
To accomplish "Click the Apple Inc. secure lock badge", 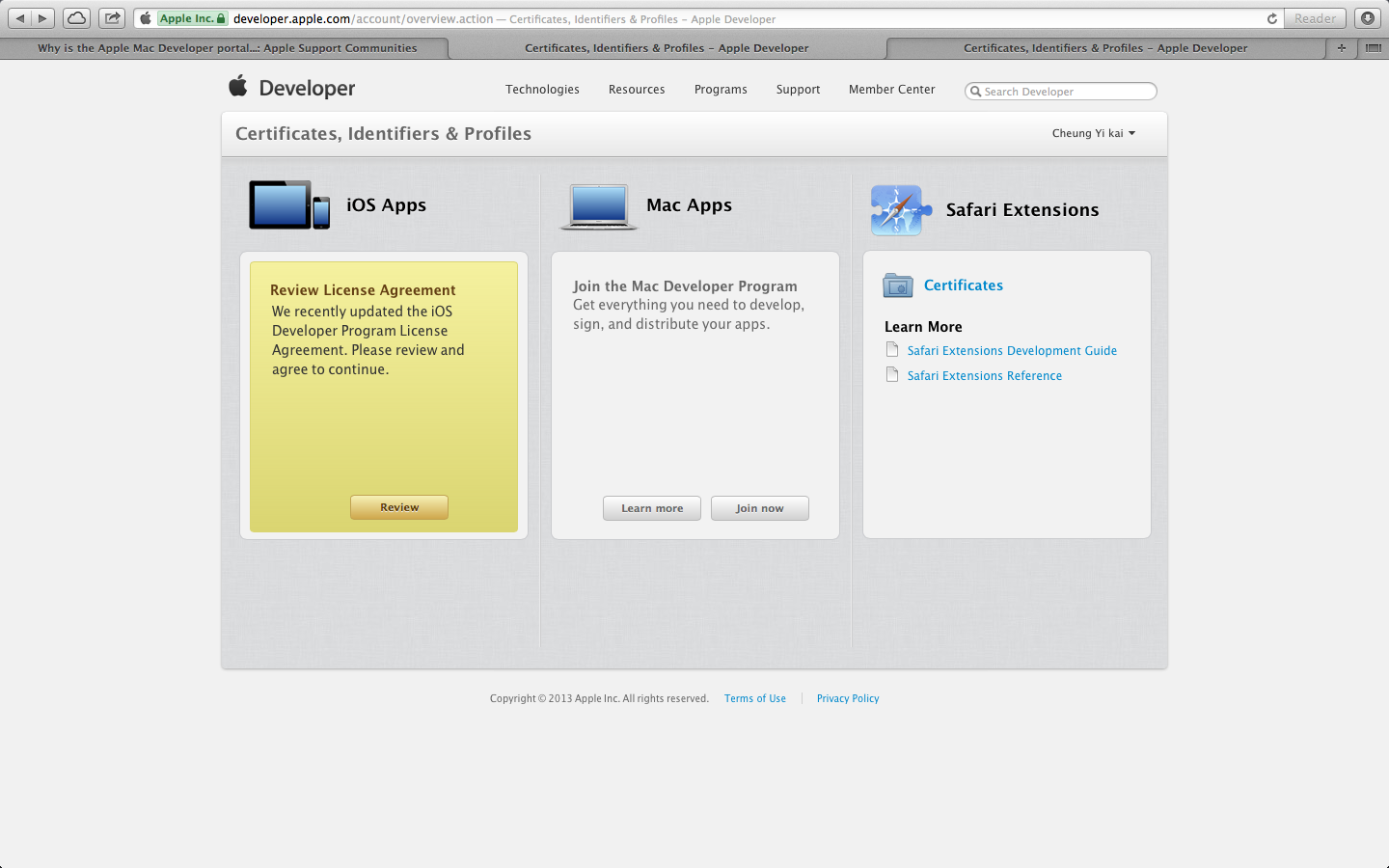I will click(x=192, y=18).
